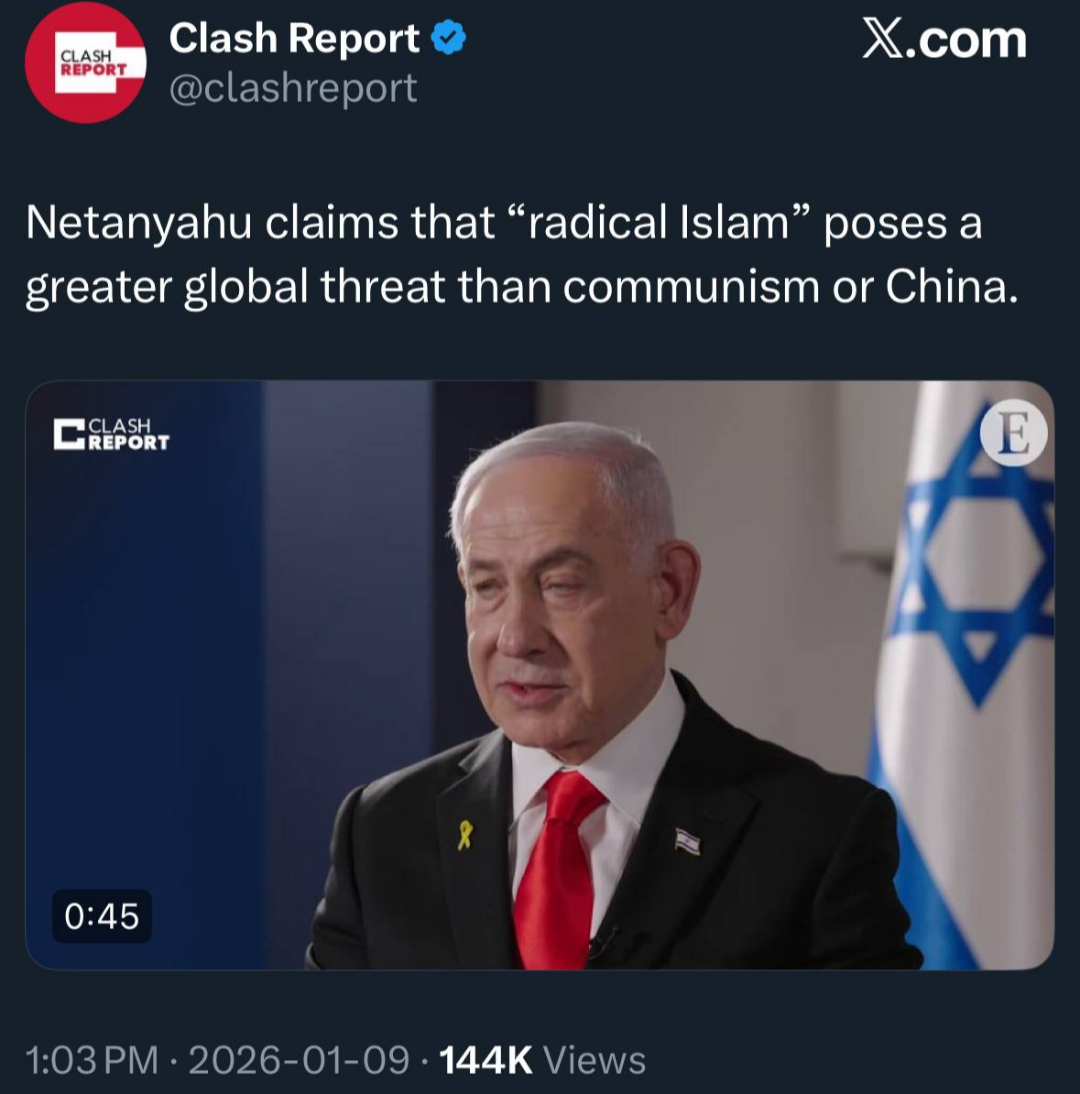Click the 0:45 video duration badge
Screen dimensions: 1080x1094
(x=102, y=916)
